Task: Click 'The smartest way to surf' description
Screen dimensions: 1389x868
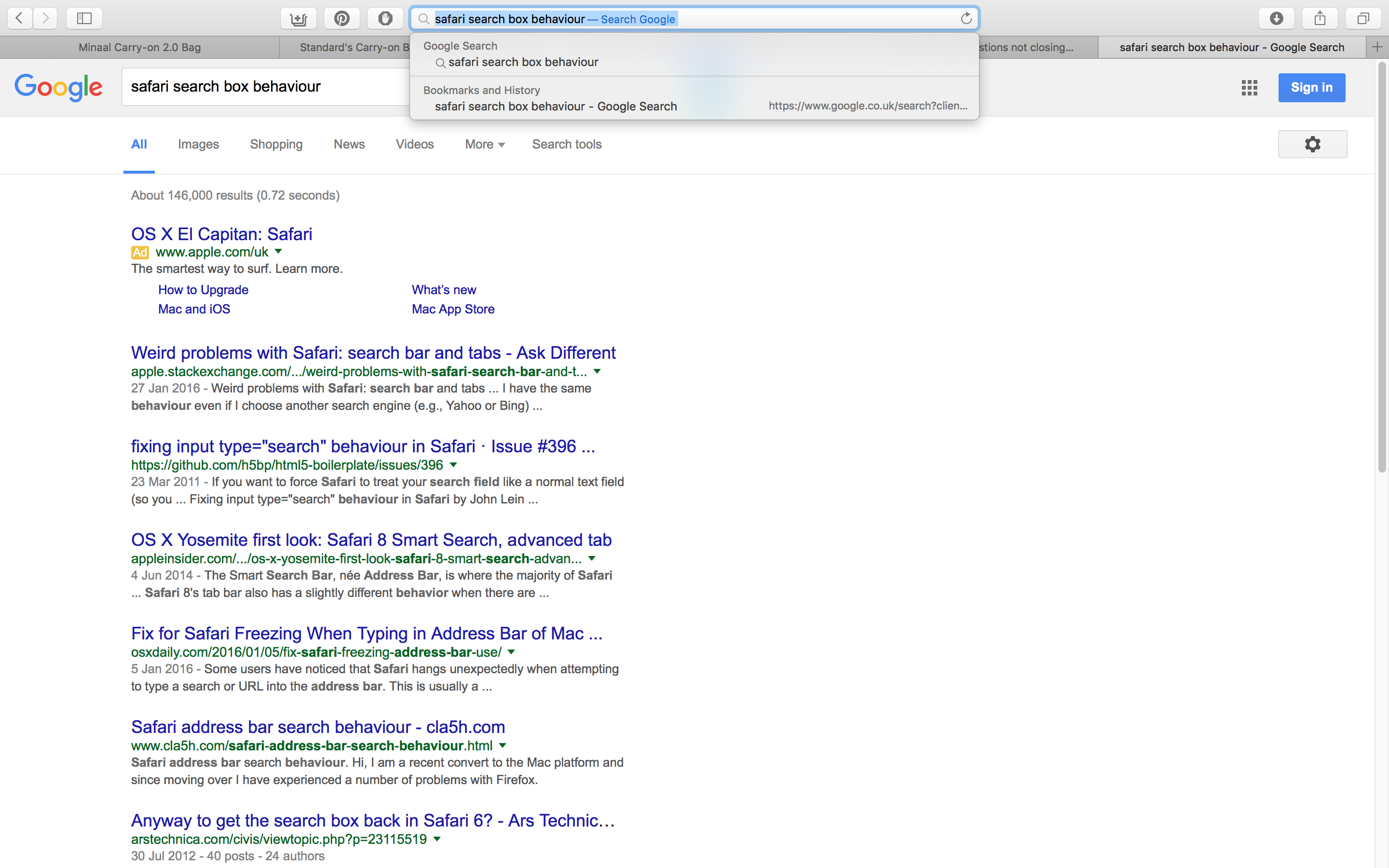Action: tap(236, 269)
